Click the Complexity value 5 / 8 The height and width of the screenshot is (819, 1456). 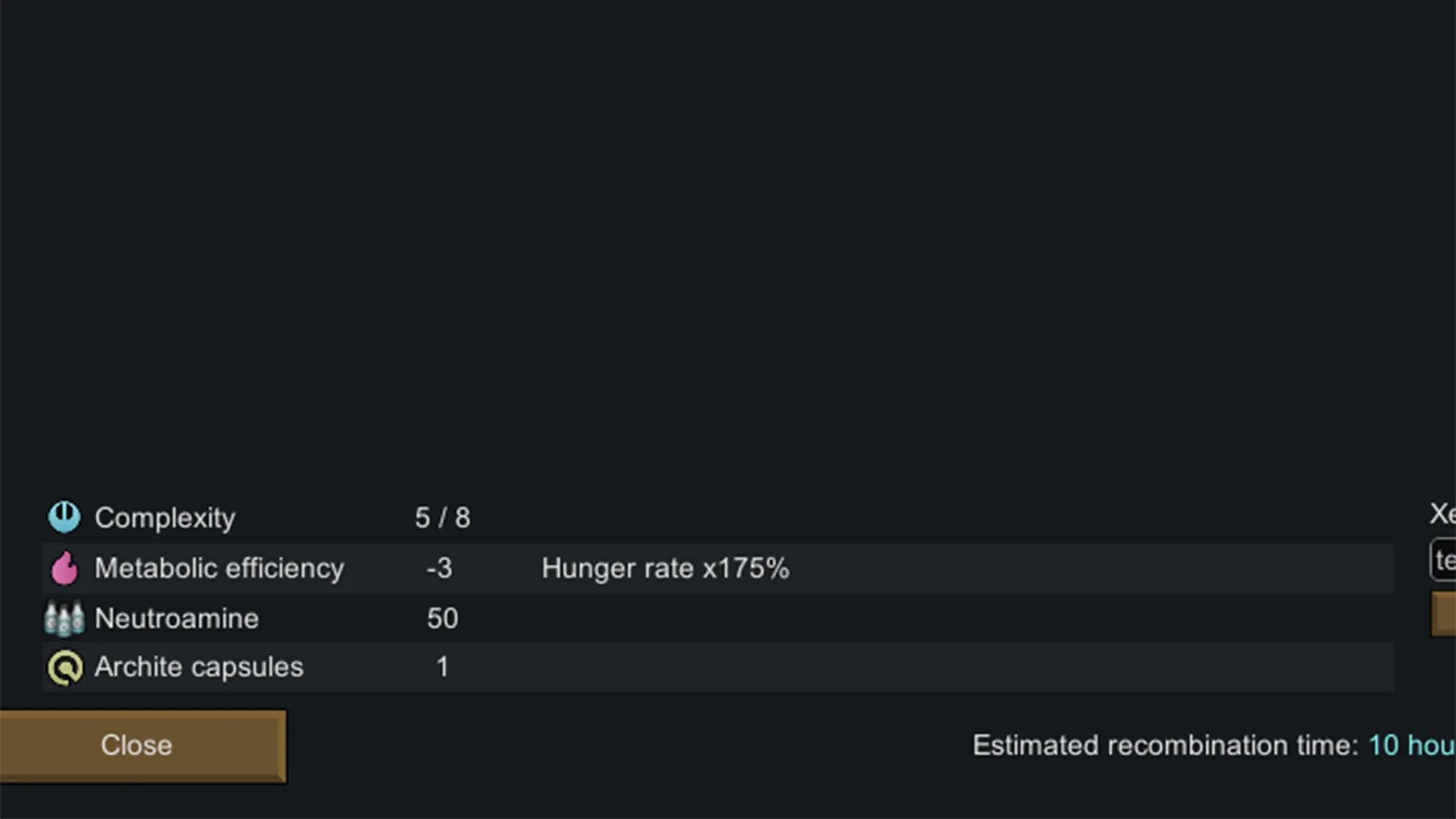(442, 518)
